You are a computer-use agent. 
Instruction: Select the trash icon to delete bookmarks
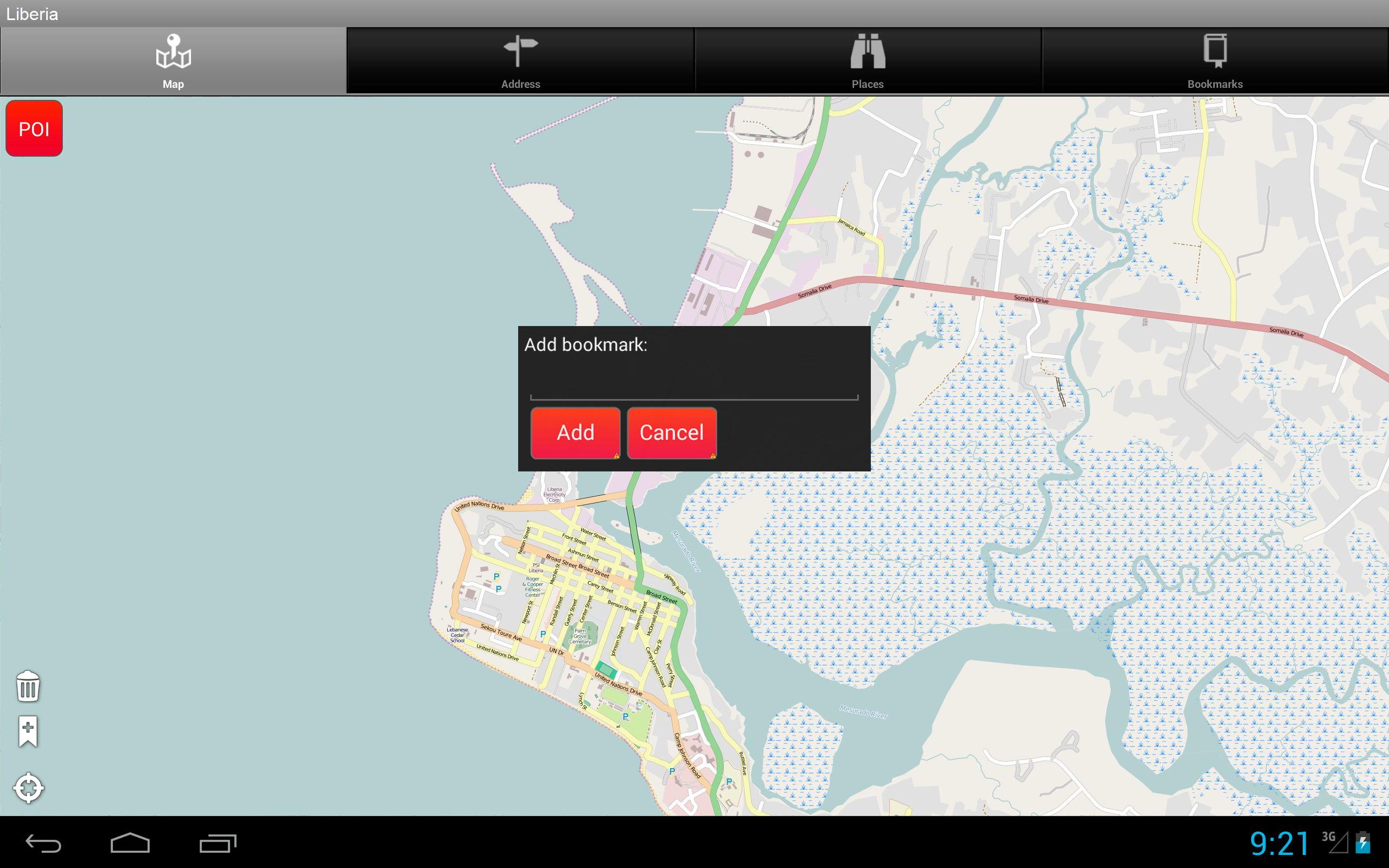coord(27,687)
